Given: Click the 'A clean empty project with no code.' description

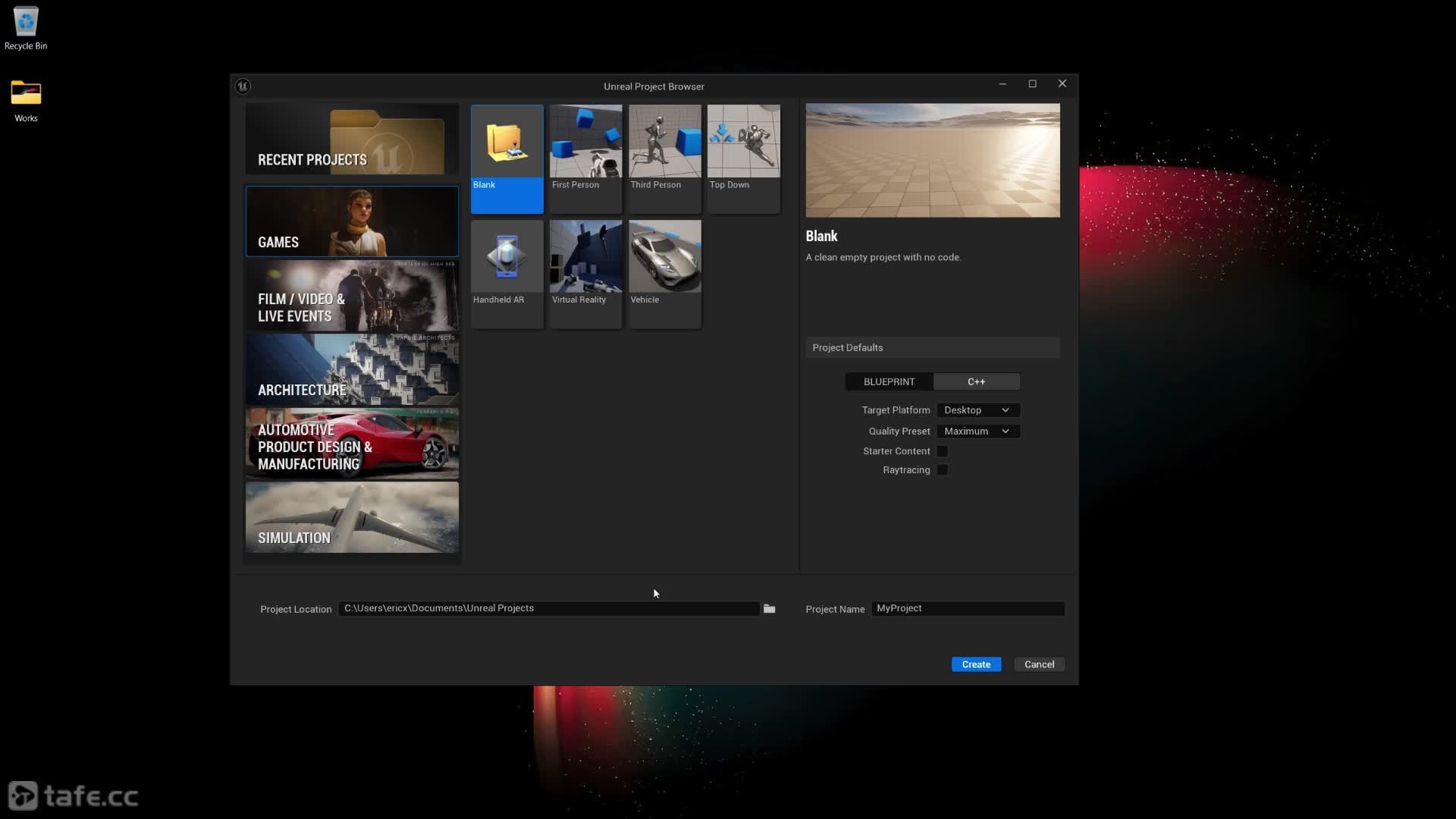Looking at the screenshot, I should pyautogui.click(x=883, y=257).
